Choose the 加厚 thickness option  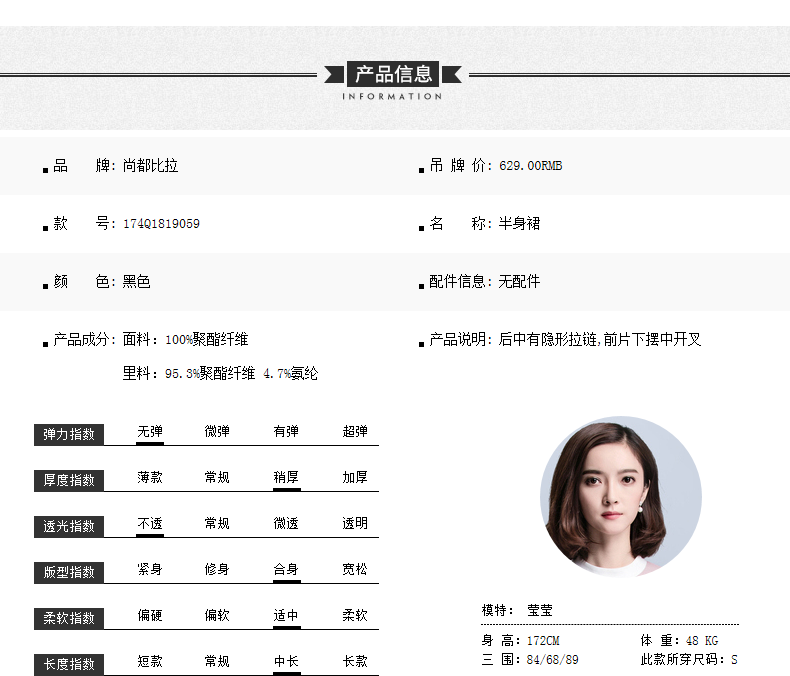coord(355,478)
